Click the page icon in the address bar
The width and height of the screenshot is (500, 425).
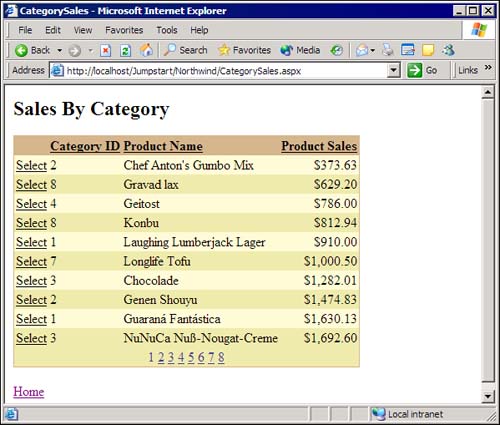click(x=57, y=71)
